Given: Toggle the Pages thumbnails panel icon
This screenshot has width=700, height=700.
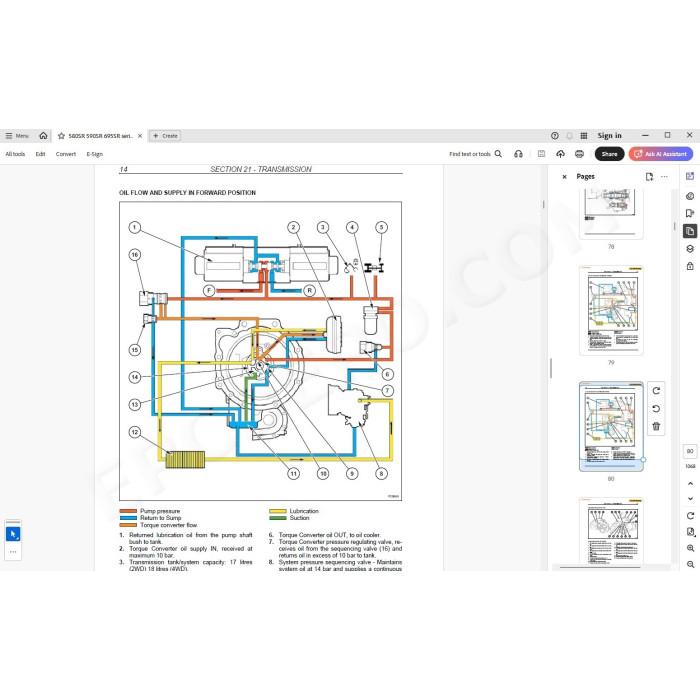Looking at the screenshot, I should pos(690,231).
